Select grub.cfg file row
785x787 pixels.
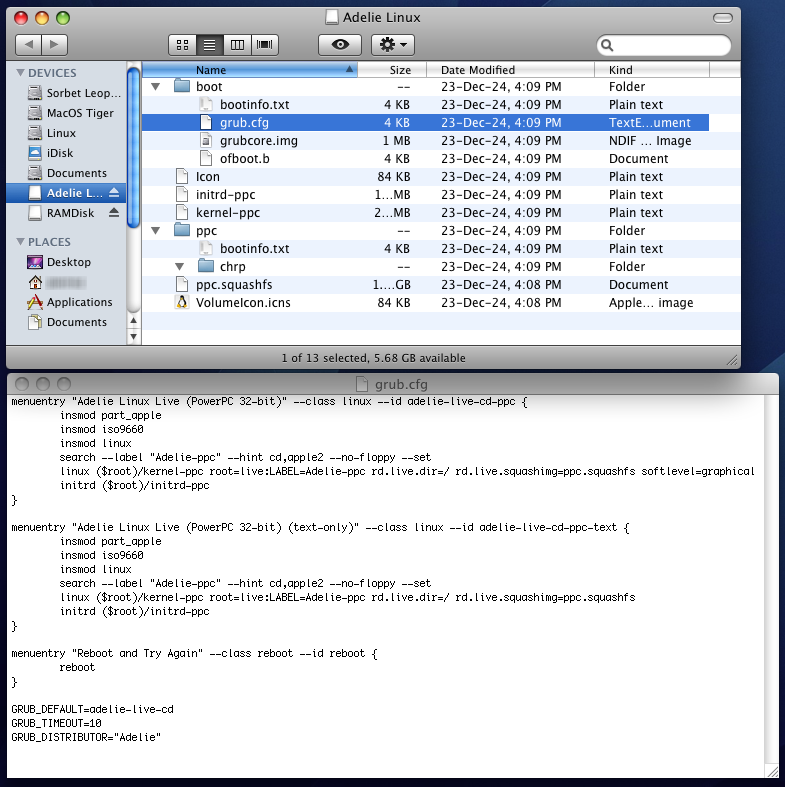(425, 123)
